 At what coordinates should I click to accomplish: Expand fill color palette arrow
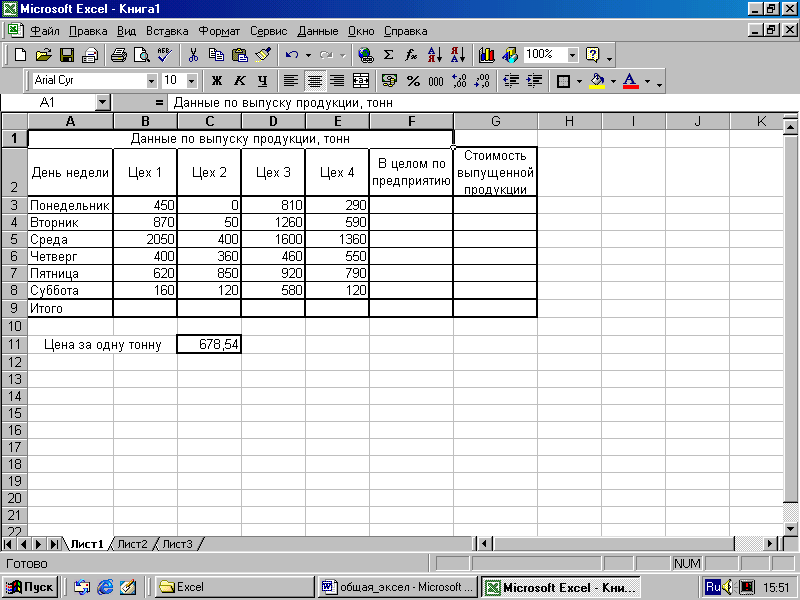tap(613, 81)
